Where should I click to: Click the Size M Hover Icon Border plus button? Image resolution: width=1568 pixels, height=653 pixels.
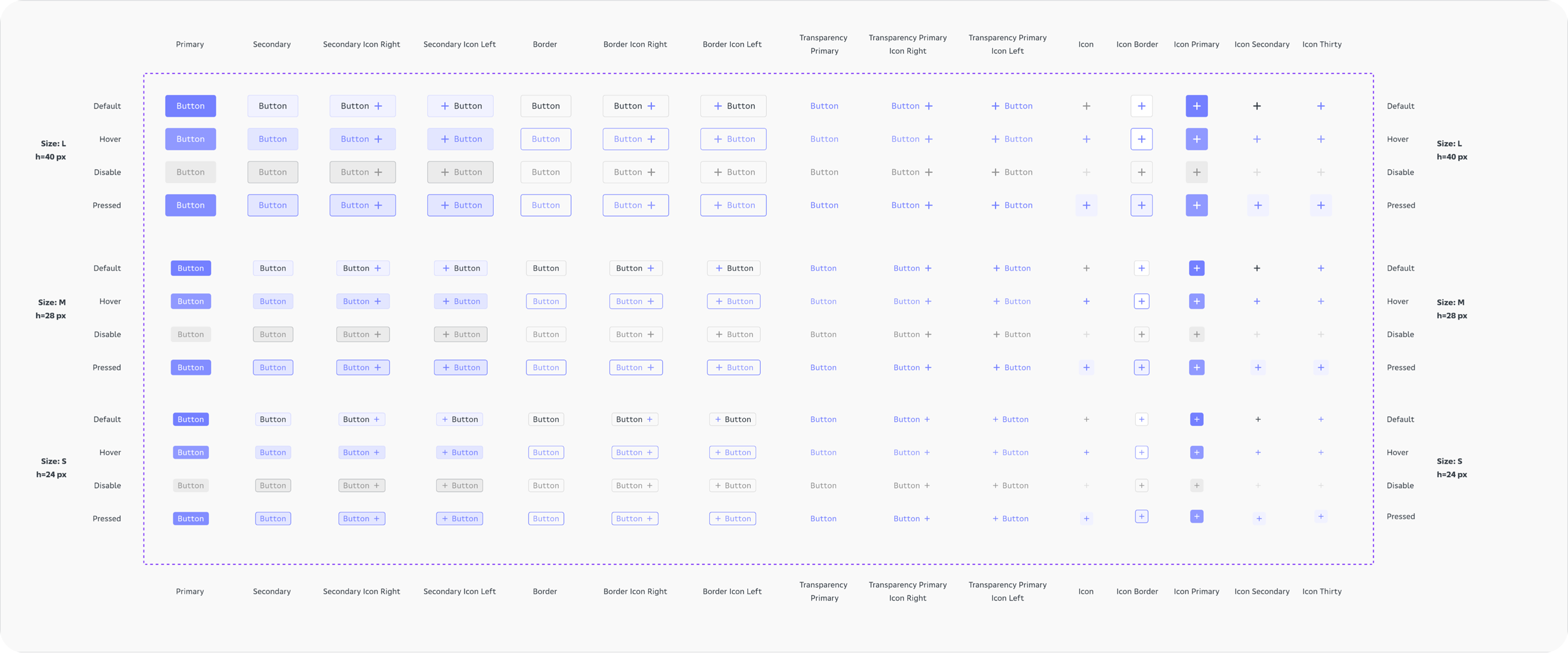(x=1141, y=301)
